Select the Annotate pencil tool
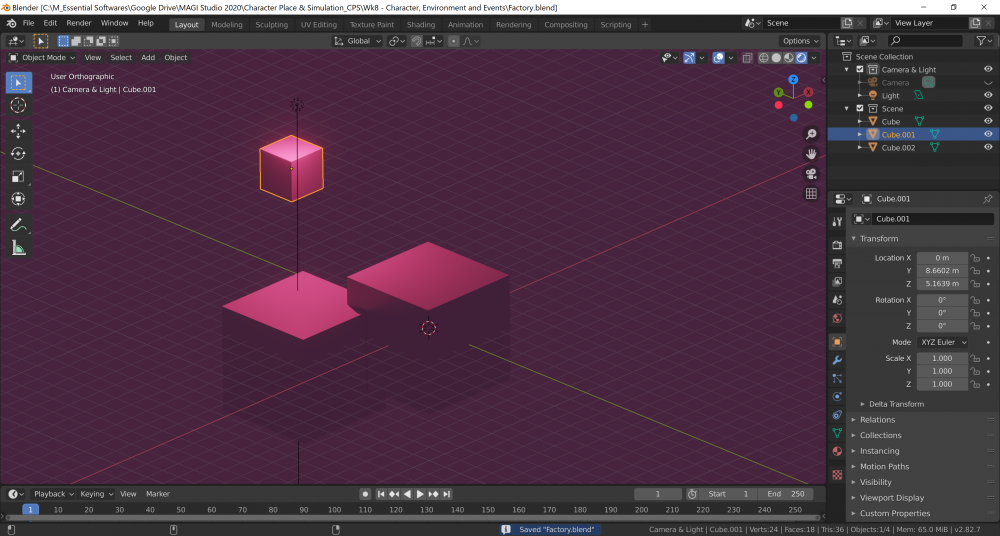Image resolution: width=1000 pixels, height=536 pixels. 18,225
